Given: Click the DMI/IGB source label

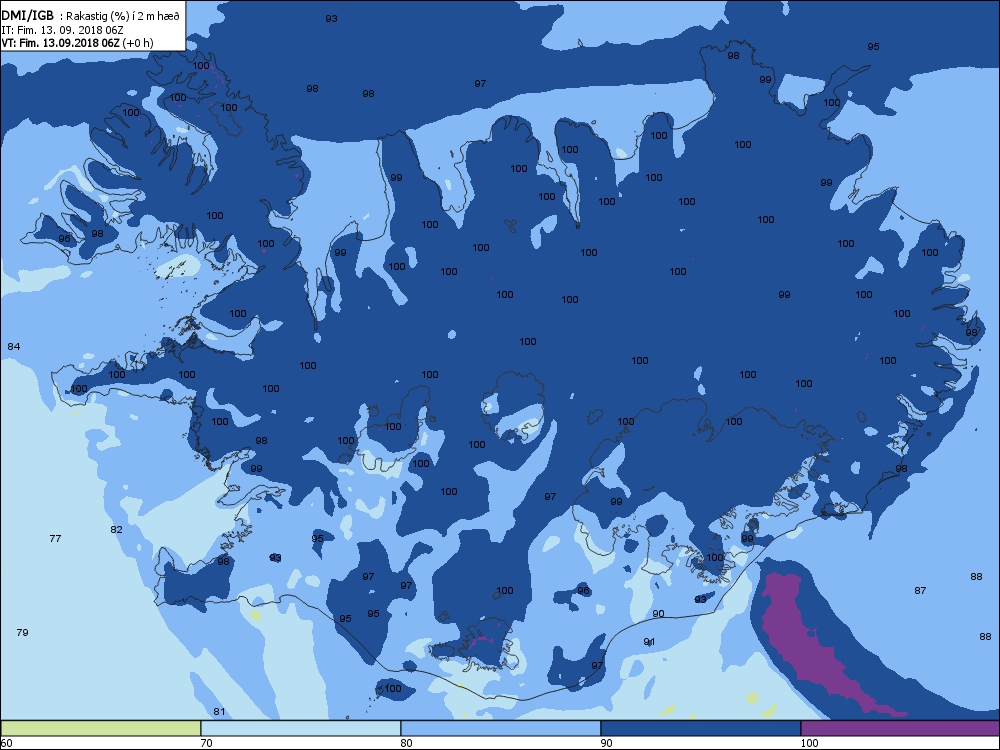Looking at the screenshot, I should click(x=28, y=15).
